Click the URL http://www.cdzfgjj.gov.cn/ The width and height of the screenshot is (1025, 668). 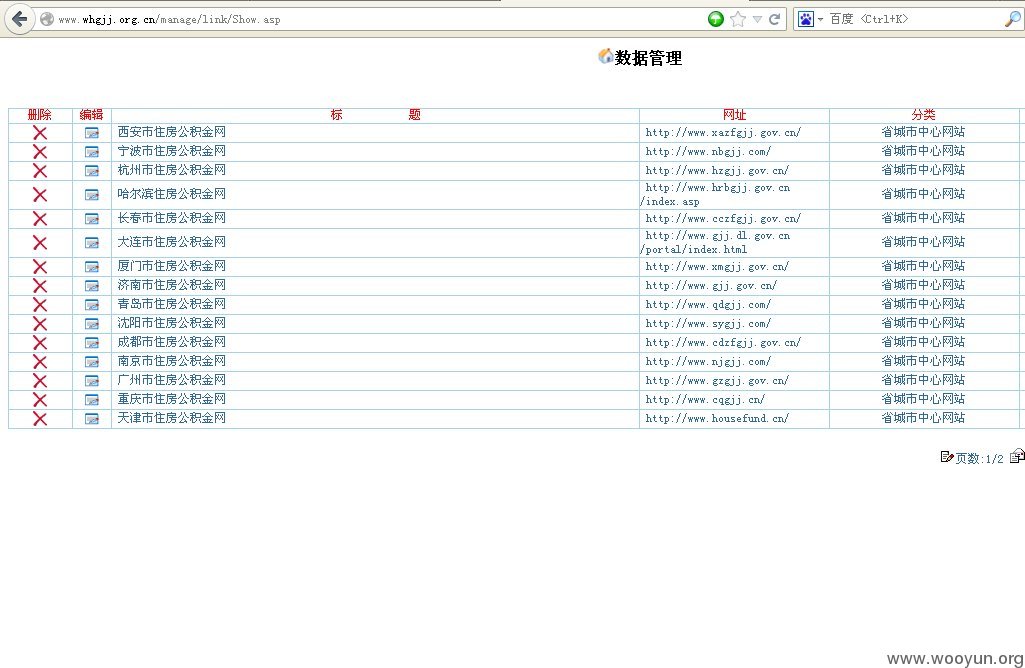coord(722,342)
